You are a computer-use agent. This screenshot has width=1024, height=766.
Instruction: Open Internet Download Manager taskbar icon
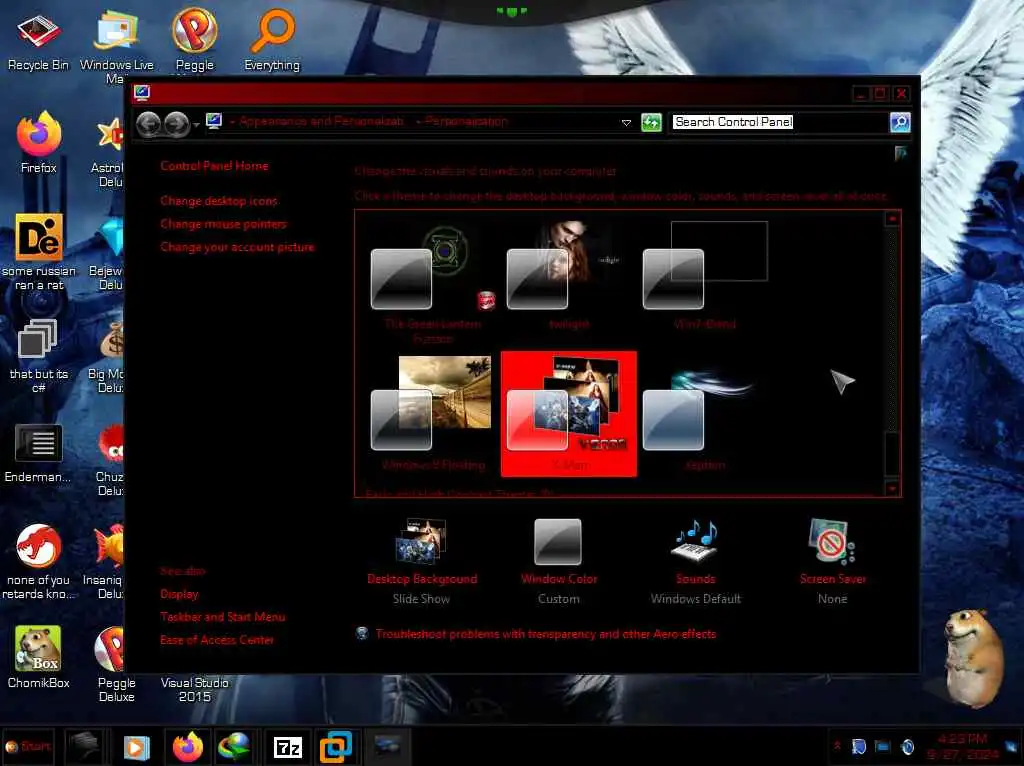click(x=234, y=746)
